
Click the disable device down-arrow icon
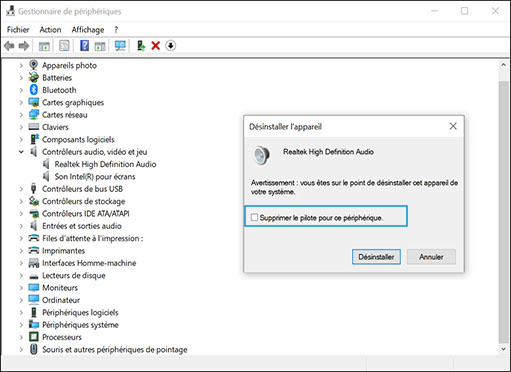tap(171, 46)
